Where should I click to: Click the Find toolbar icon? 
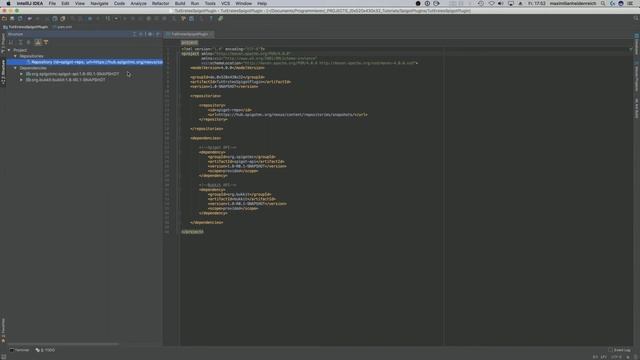click(x=73, y=18)
